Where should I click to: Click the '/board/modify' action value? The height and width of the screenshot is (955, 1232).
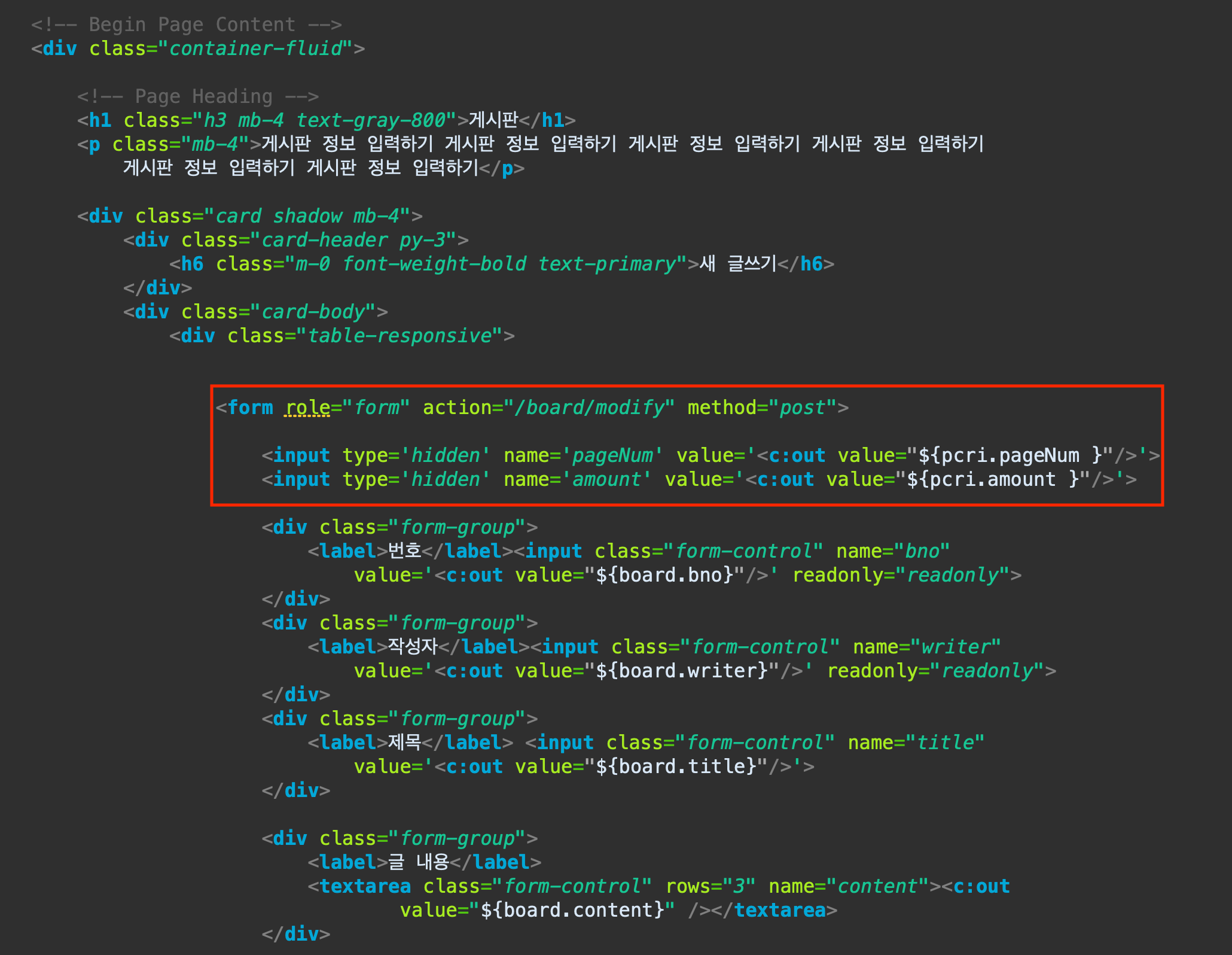pyautogui.click(x=588, y=407)
